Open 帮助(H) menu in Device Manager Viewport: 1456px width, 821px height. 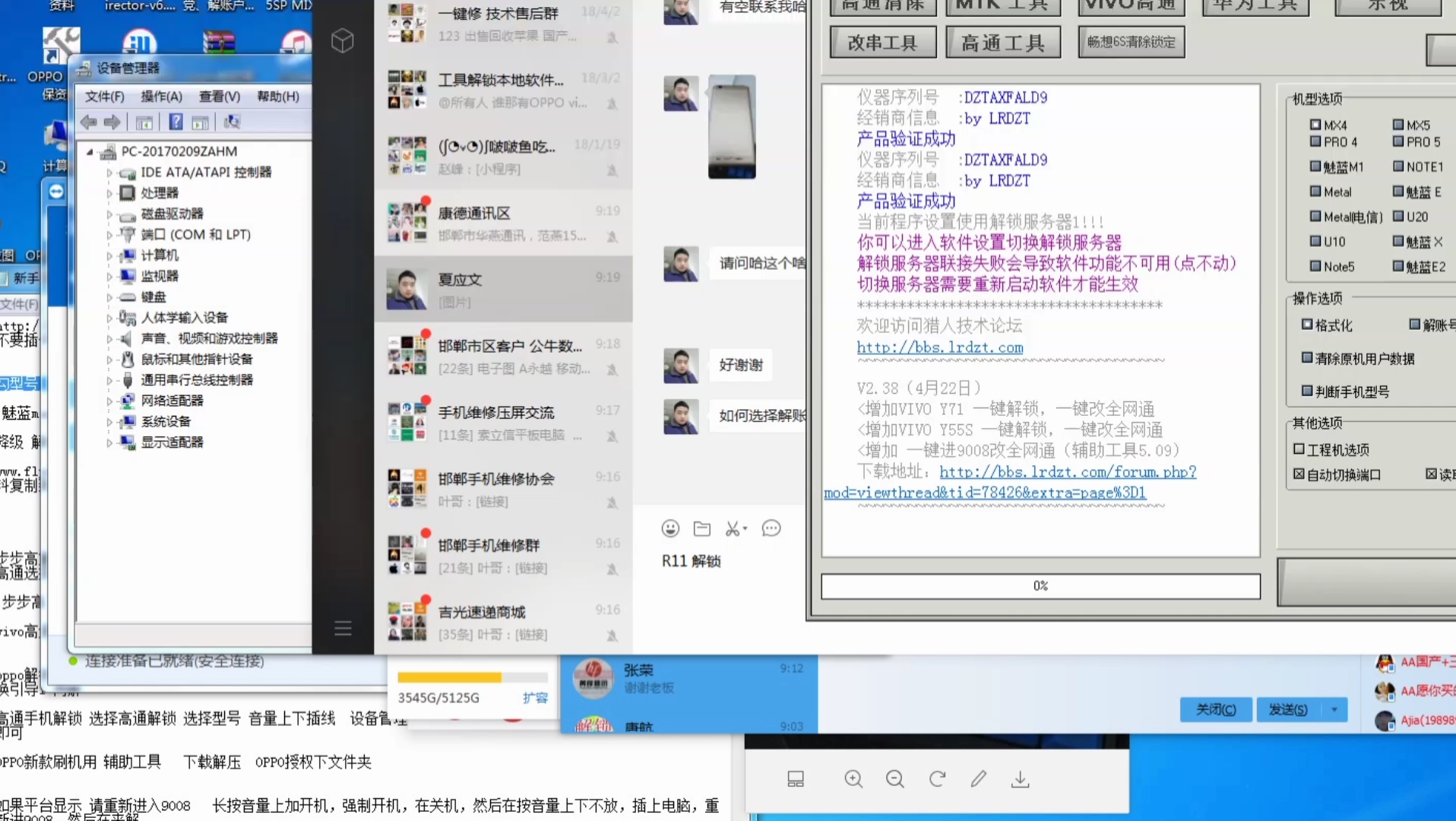[x=278, y=97]
